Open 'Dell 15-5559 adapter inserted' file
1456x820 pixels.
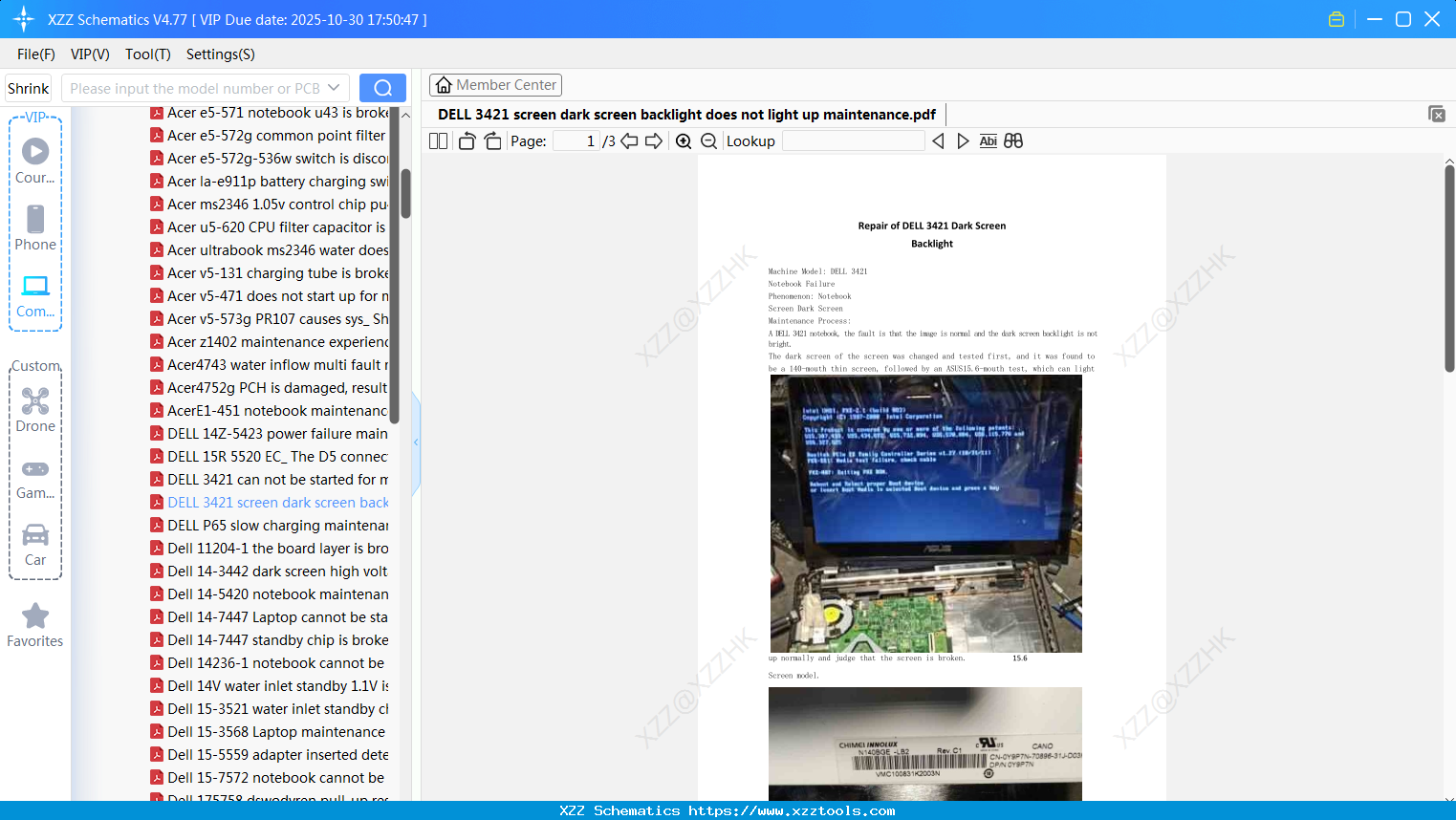[x=270, y=755]
